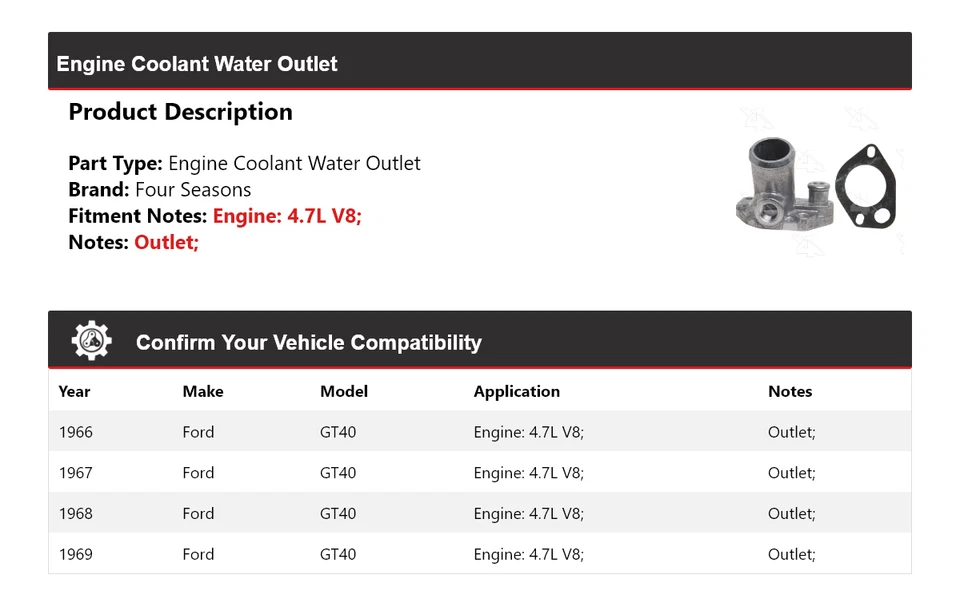The width and height of the screenshot is (960, 606).
Task: Select the 1966 year cell
Action: click(x=76, y=432)
